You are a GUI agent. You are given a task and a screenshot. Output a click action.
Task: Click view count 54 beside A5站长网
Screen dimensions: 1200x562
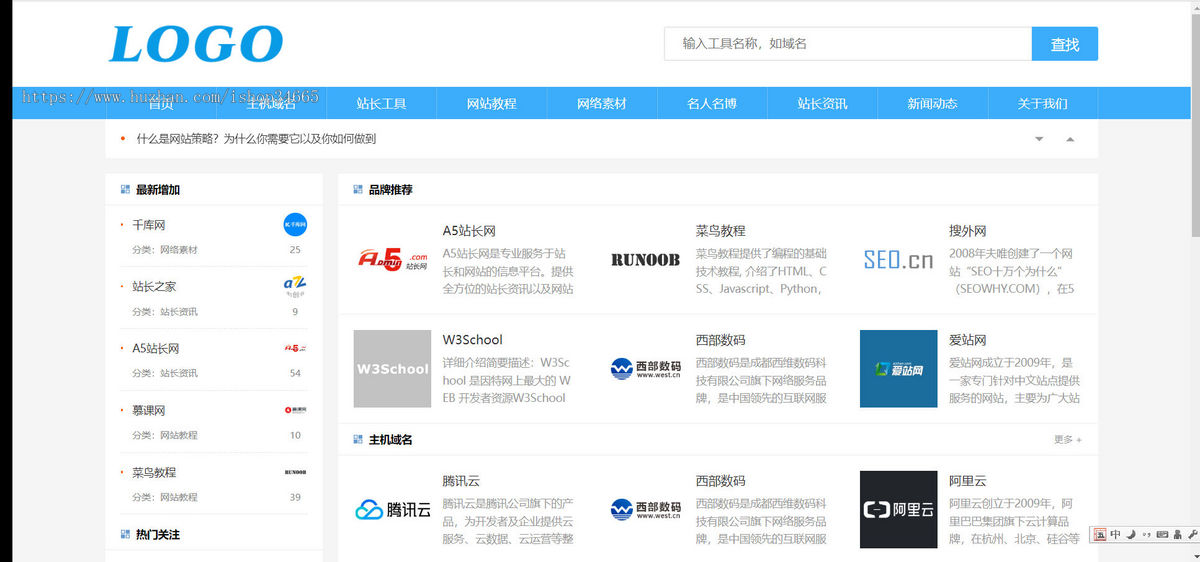coord(295,373)
